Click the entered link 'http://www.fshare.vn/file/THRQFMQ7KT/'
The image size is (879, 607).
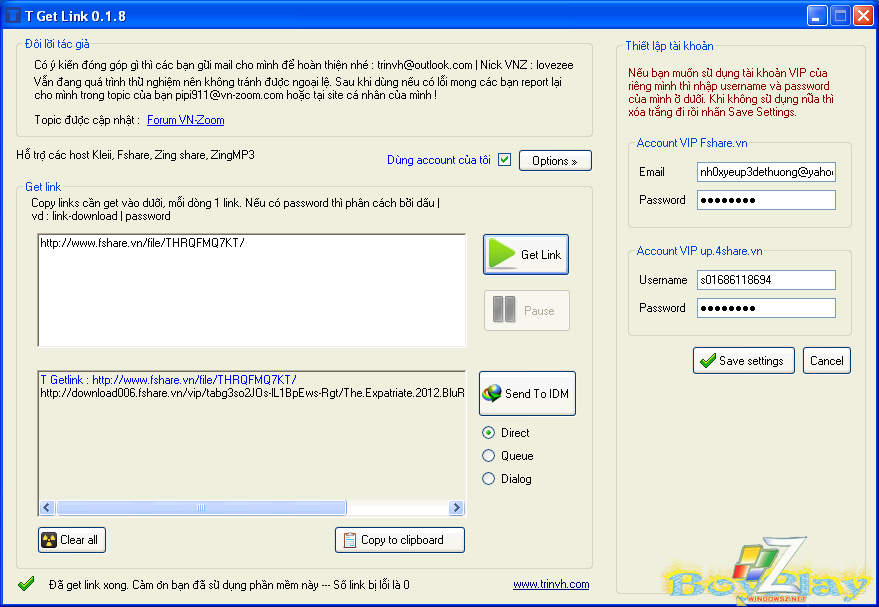pyautogui.click(x=142, y=243)
